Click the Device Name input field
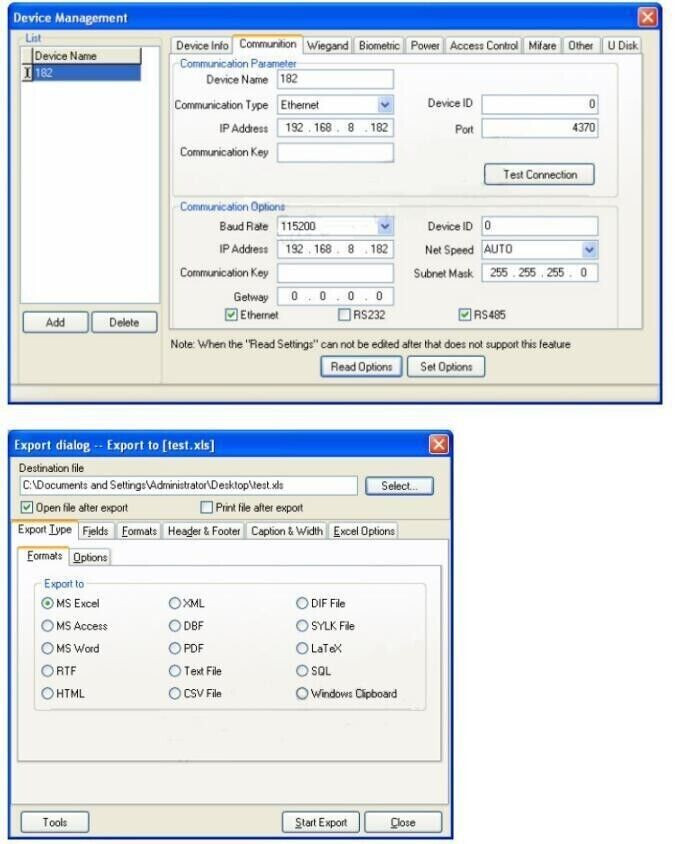The height and width of the screenshot is (844, 675). (335, 79)
